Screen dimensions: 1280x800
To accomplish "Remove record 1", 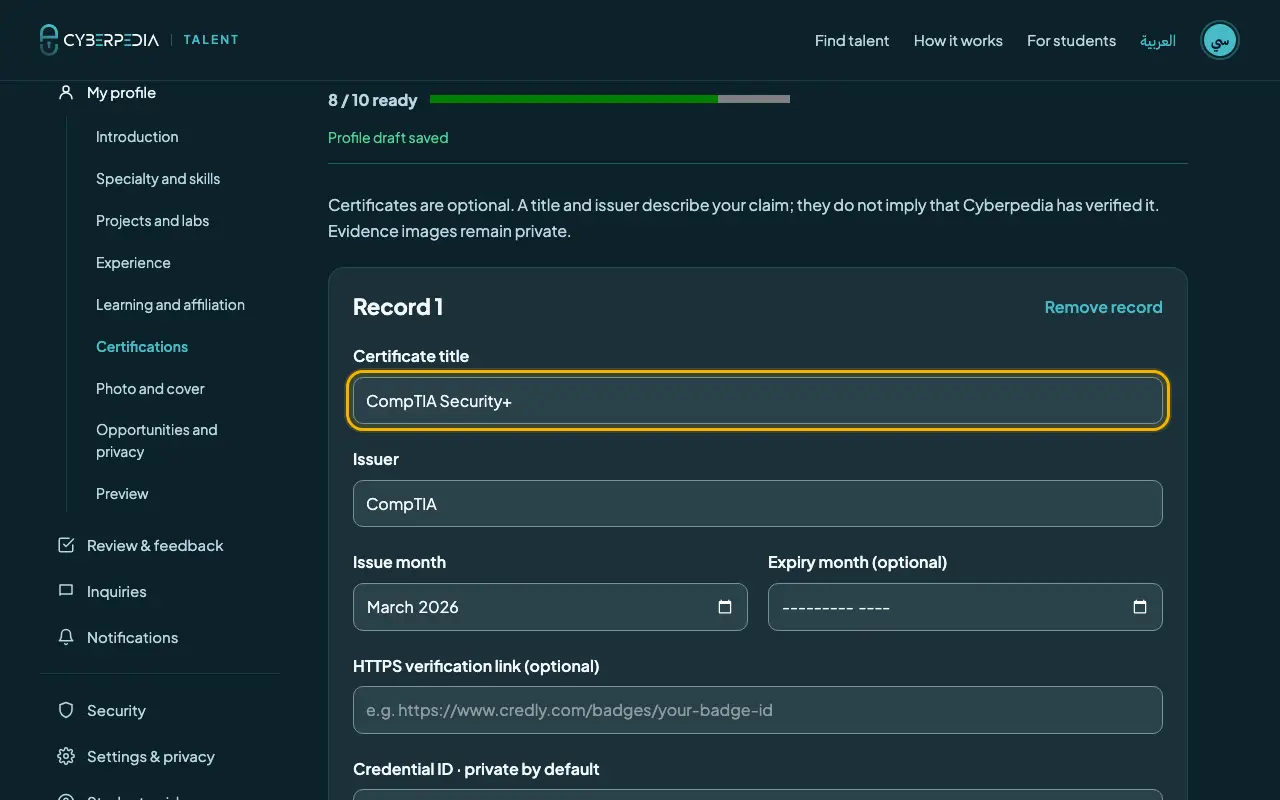I will (x=1103, y=307).
